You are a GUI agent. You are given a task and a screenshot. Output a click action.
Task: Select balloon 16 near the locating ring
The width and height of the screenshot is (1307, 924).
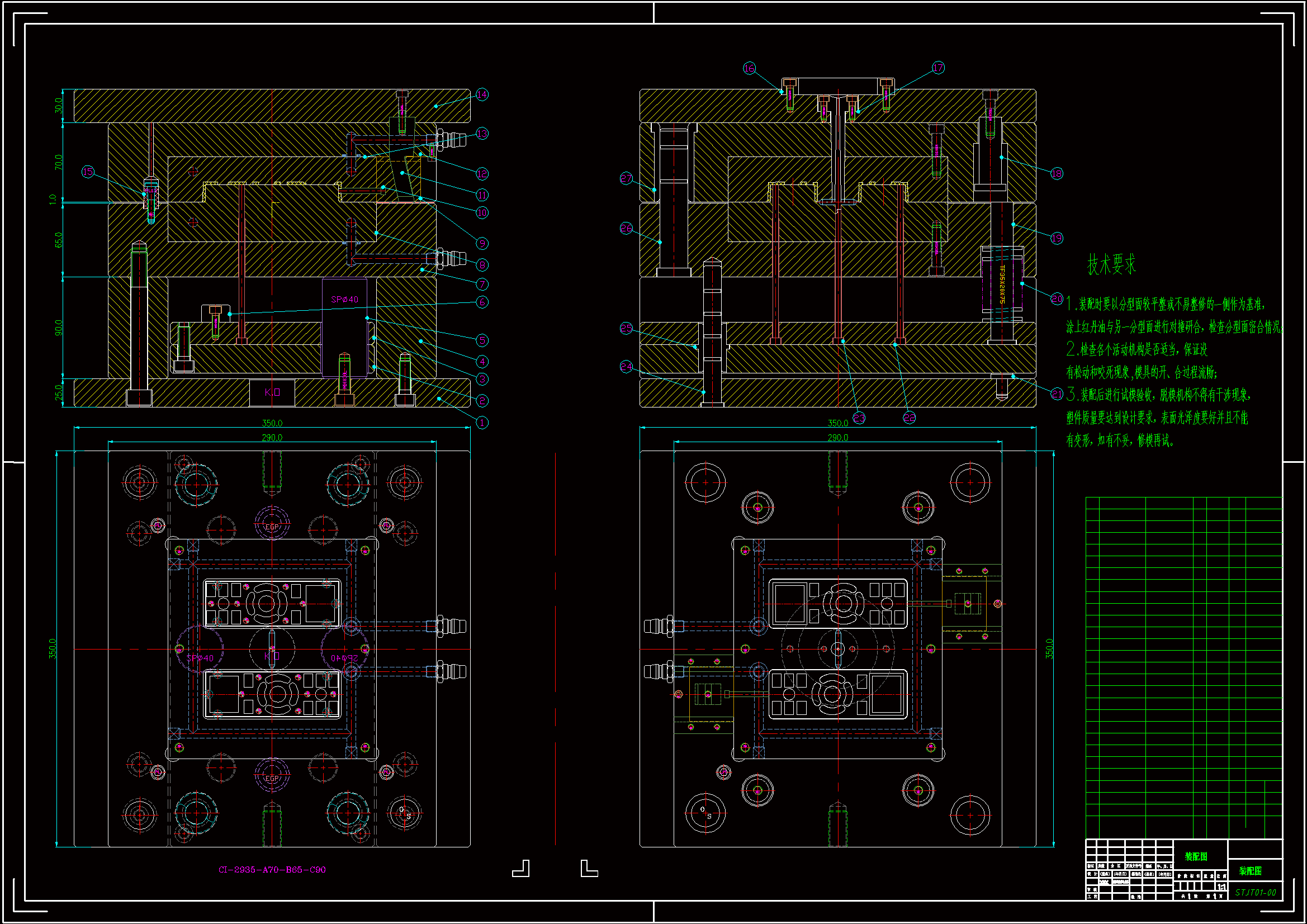(x=750, y=68)
